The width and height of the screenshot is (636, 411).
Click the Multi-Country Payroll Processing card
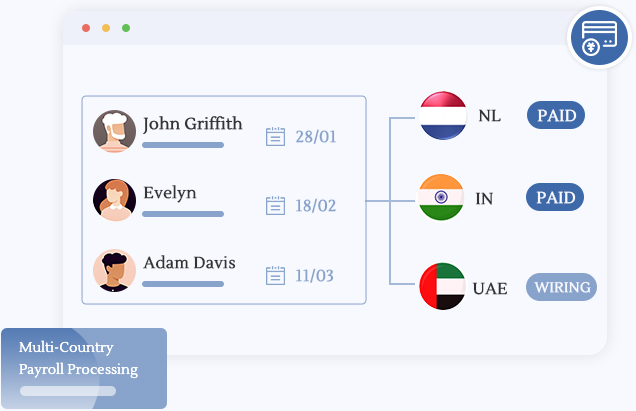click(x=84, y=368)
